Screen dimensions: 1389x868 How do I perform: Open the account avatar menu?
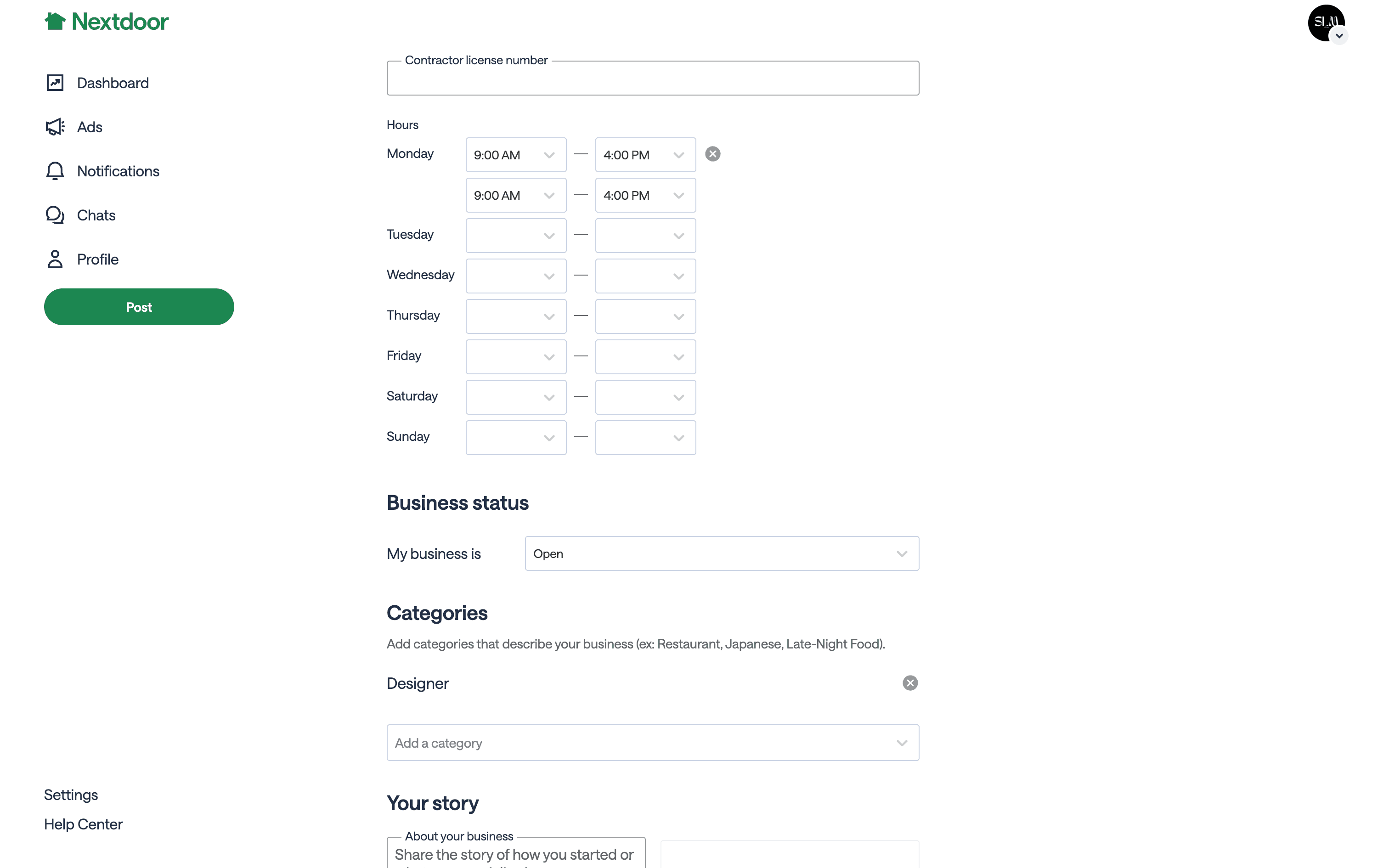tap(1326, 23)
